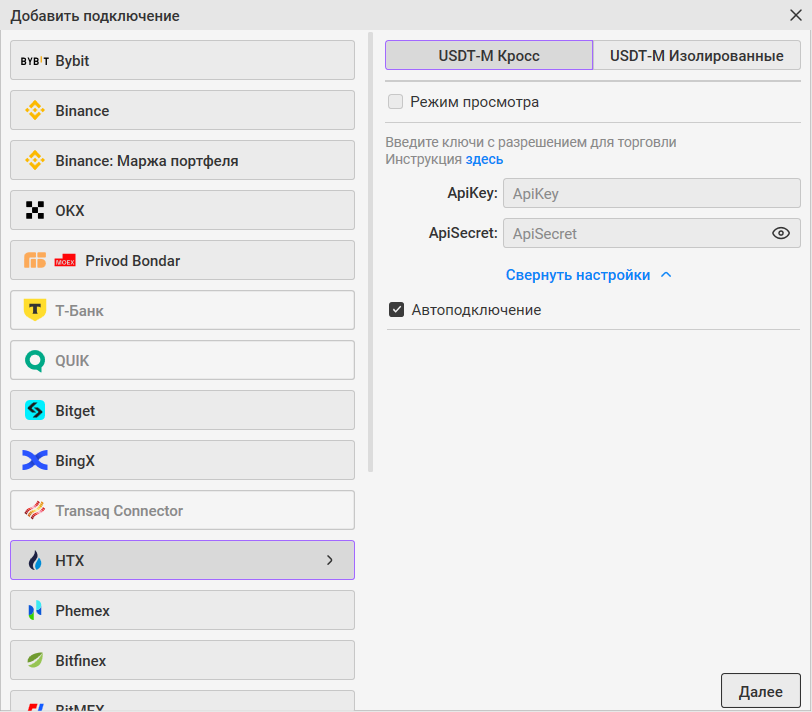Open the instruction link здесь
The height and width of the screenshot is (712, 812).
(x=484, y=159)
